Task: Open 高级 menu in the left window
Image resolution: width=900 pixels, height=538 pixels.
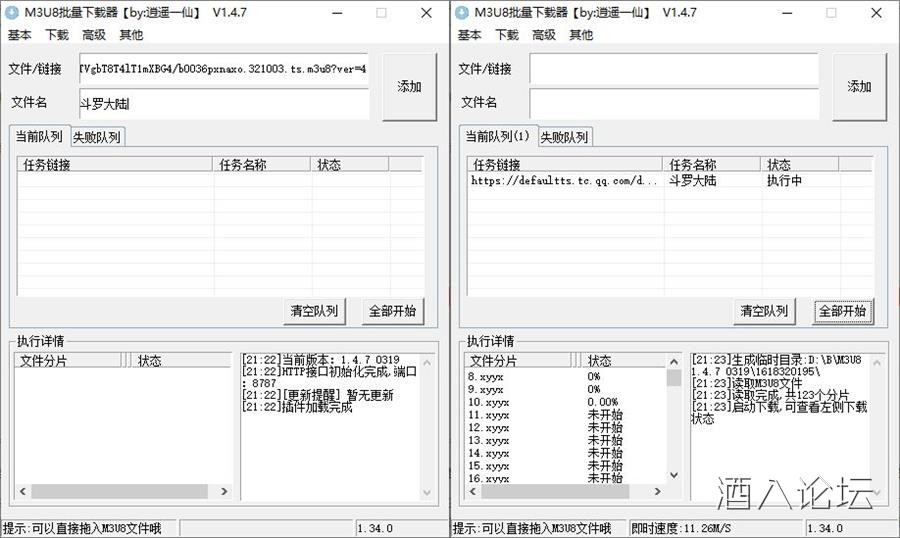Action: tap(94, 35)
